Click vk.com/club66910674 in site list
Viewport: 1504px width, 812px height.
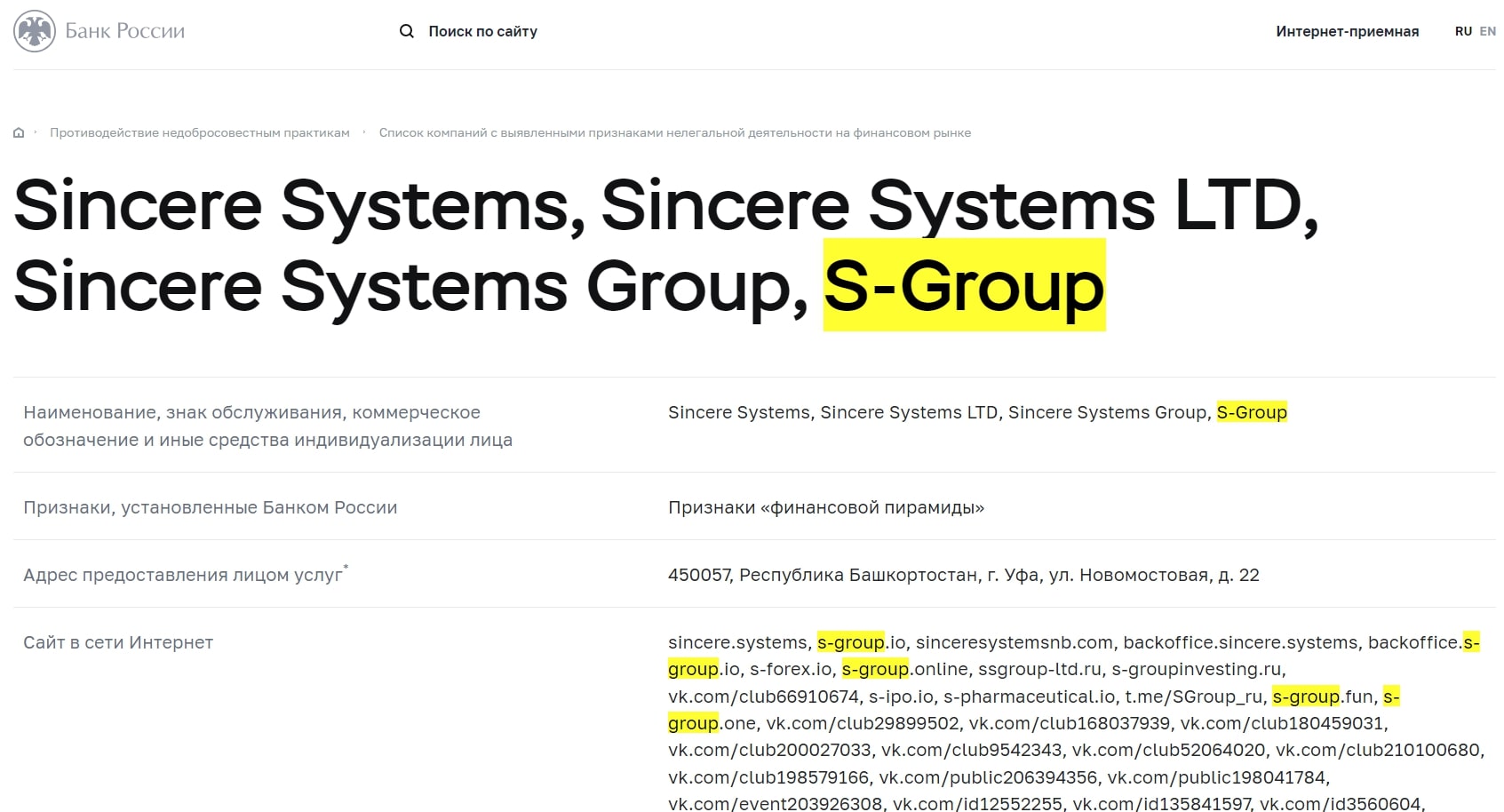click(x=763, y=697)
